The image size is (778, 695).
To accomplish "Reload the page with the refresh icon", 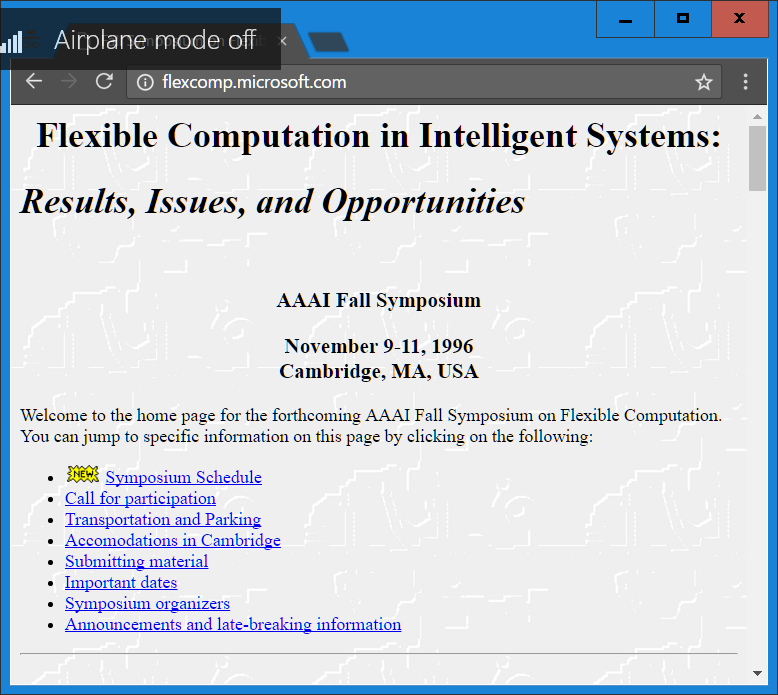I will pyautogui.click(x=104, y=81).
